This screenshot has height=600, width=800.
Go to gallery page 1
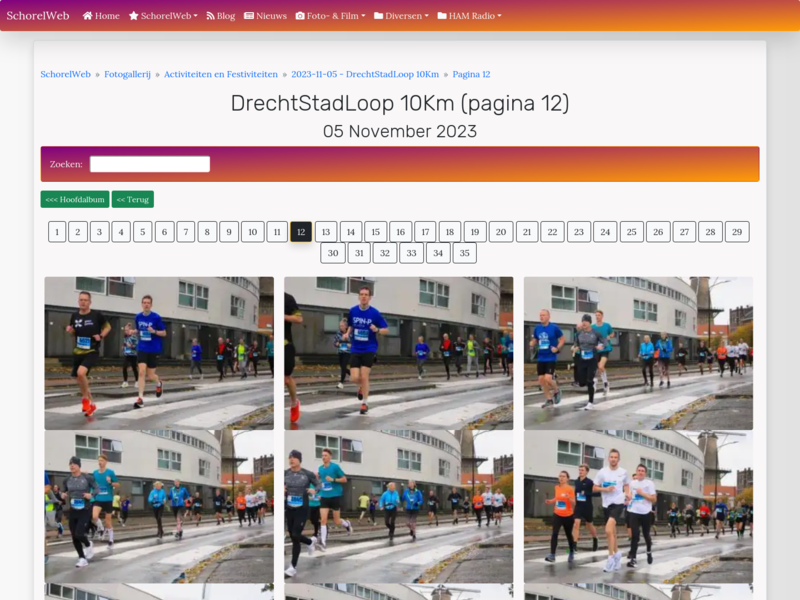pos(57,232)
